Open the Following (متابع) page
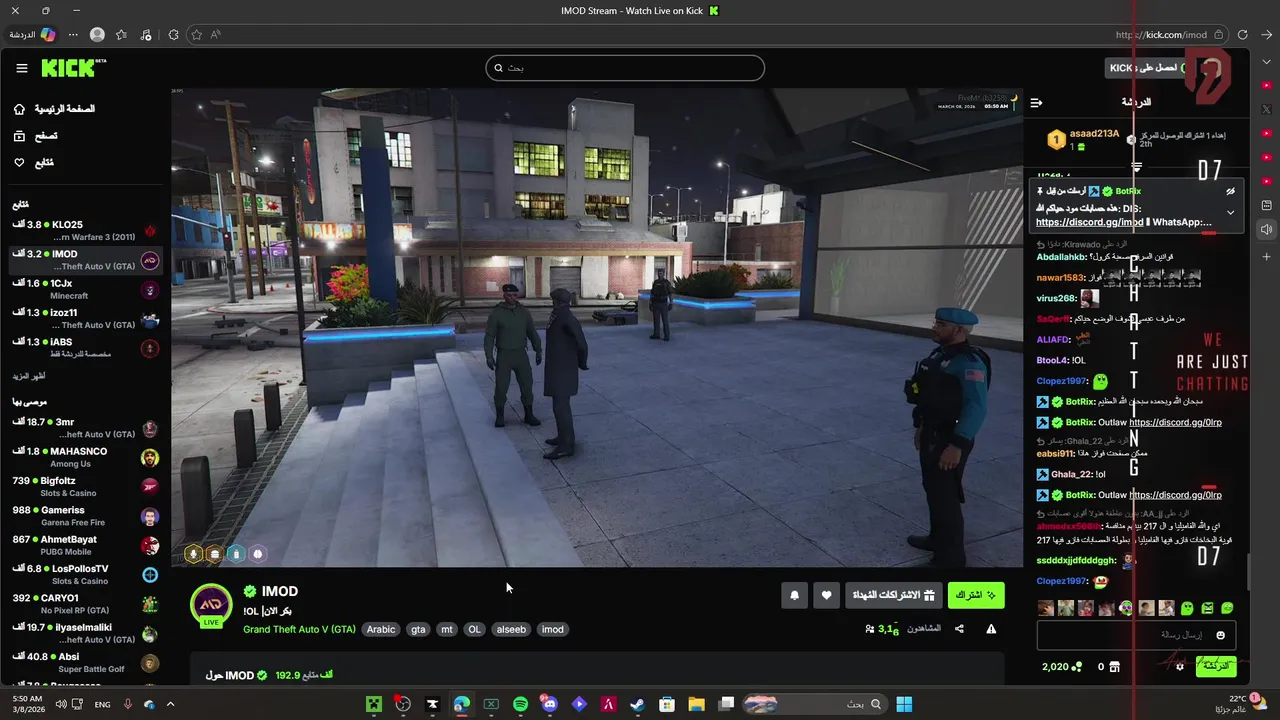 [33, 163]
